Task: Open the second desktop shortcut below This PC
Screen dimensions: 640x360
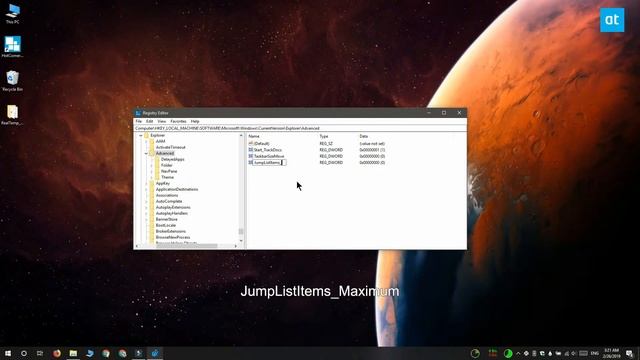Action: tap(12, 47)
